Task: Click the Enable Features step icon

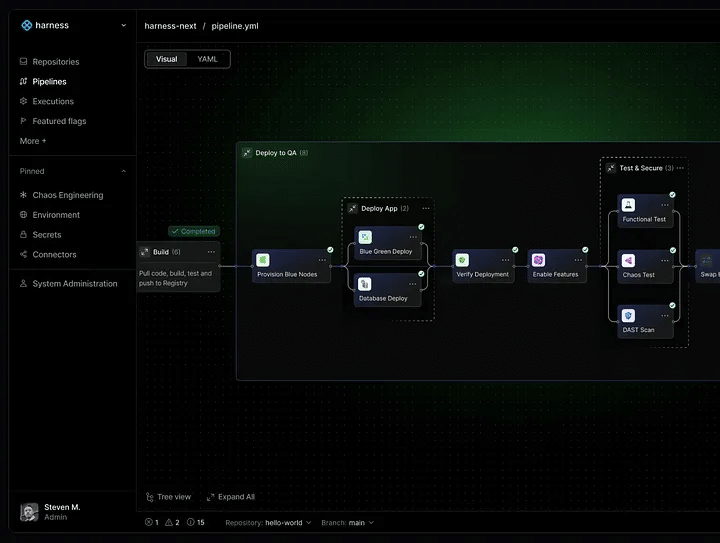Action: (x=538, y=260)
